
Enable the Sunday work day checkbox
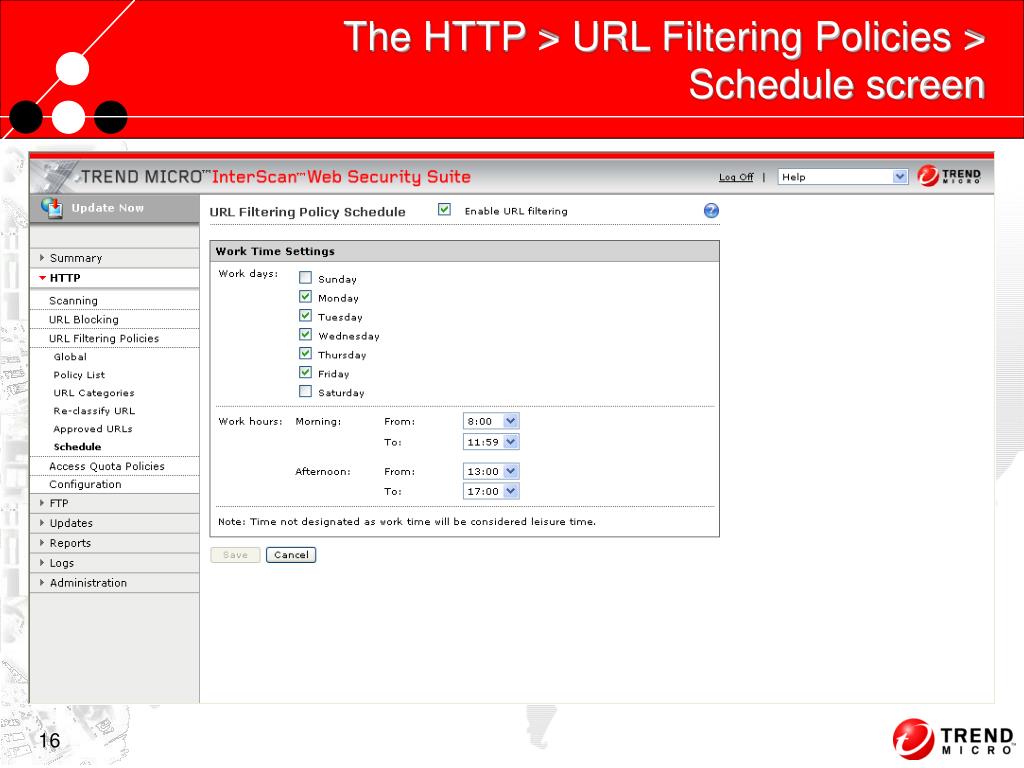(305, 278)
